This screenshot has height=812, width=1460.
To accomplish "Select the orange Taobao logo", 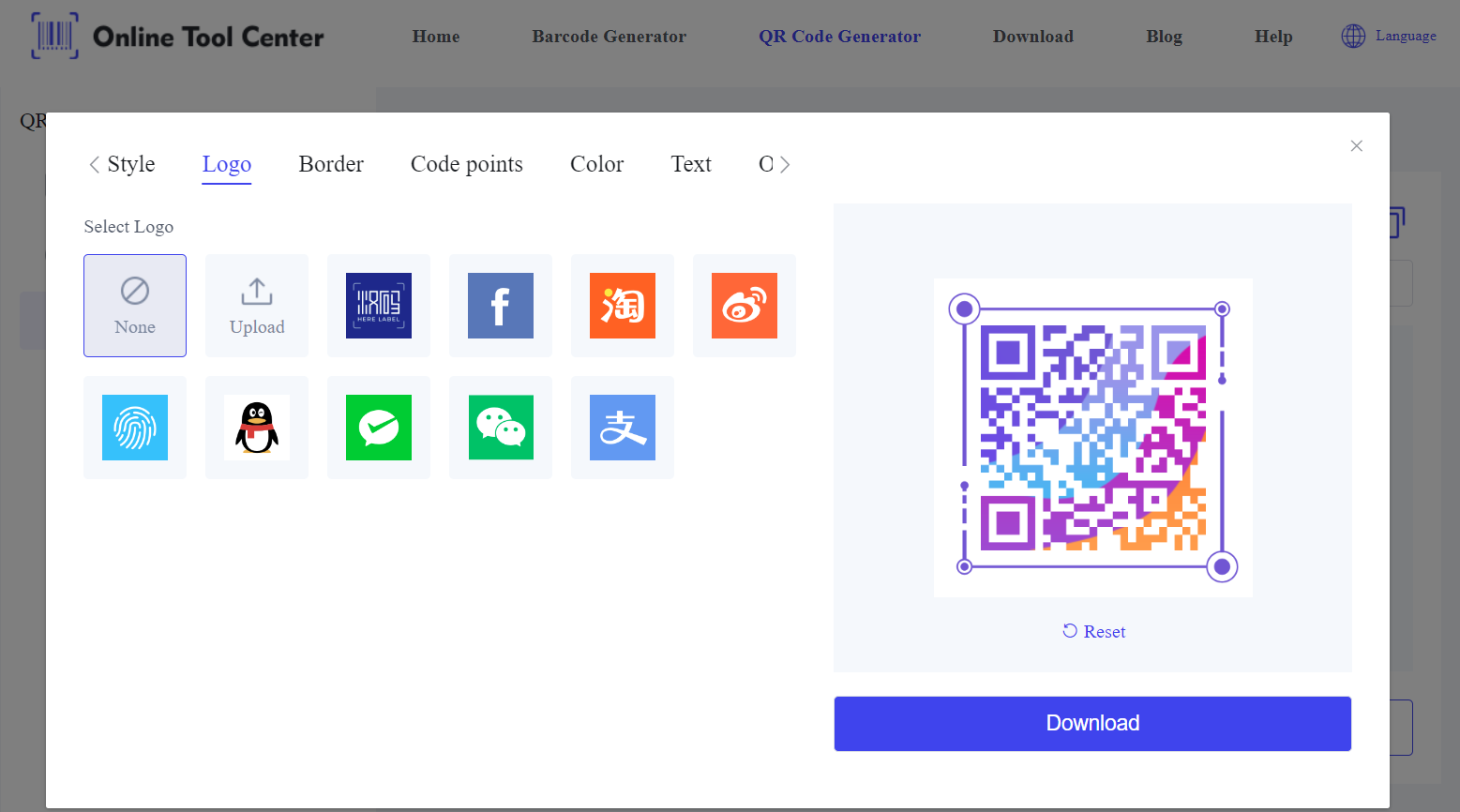I will pos(623,306).
